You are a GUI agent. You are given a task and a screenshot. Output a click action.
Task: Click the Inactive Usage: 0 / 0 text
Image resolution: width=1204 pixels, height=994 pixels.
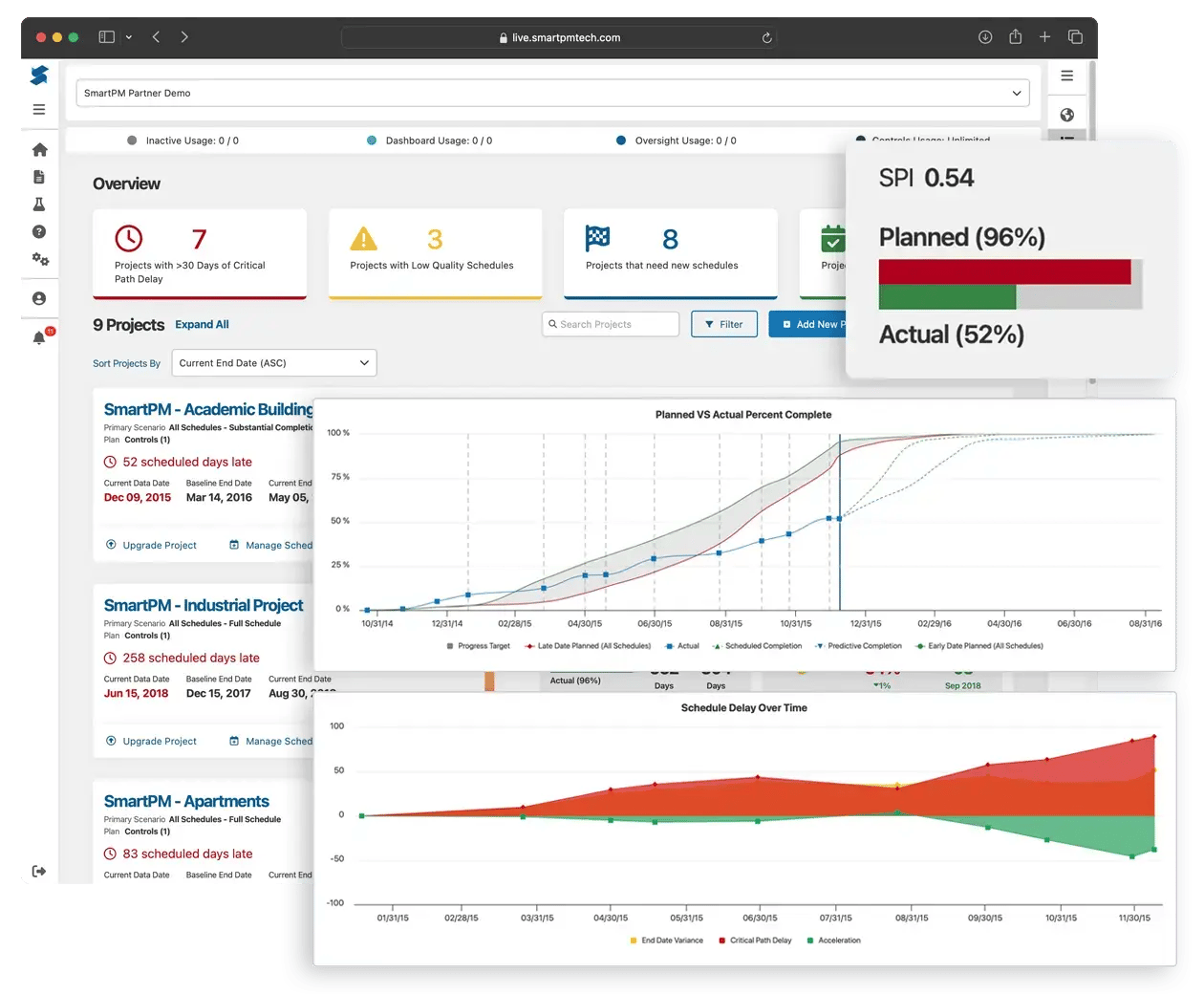tap(192, 140)
